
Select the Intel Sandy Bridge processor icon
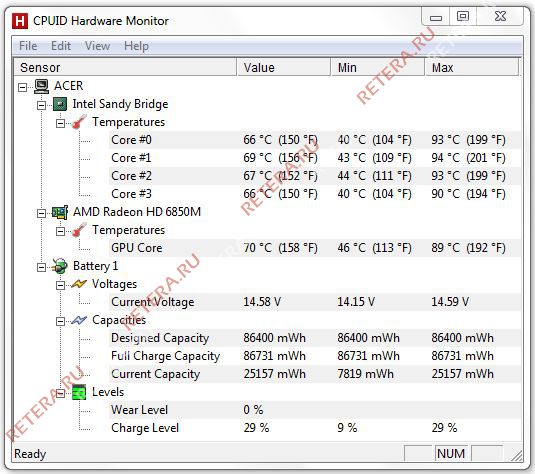click(x=60, y=104)
